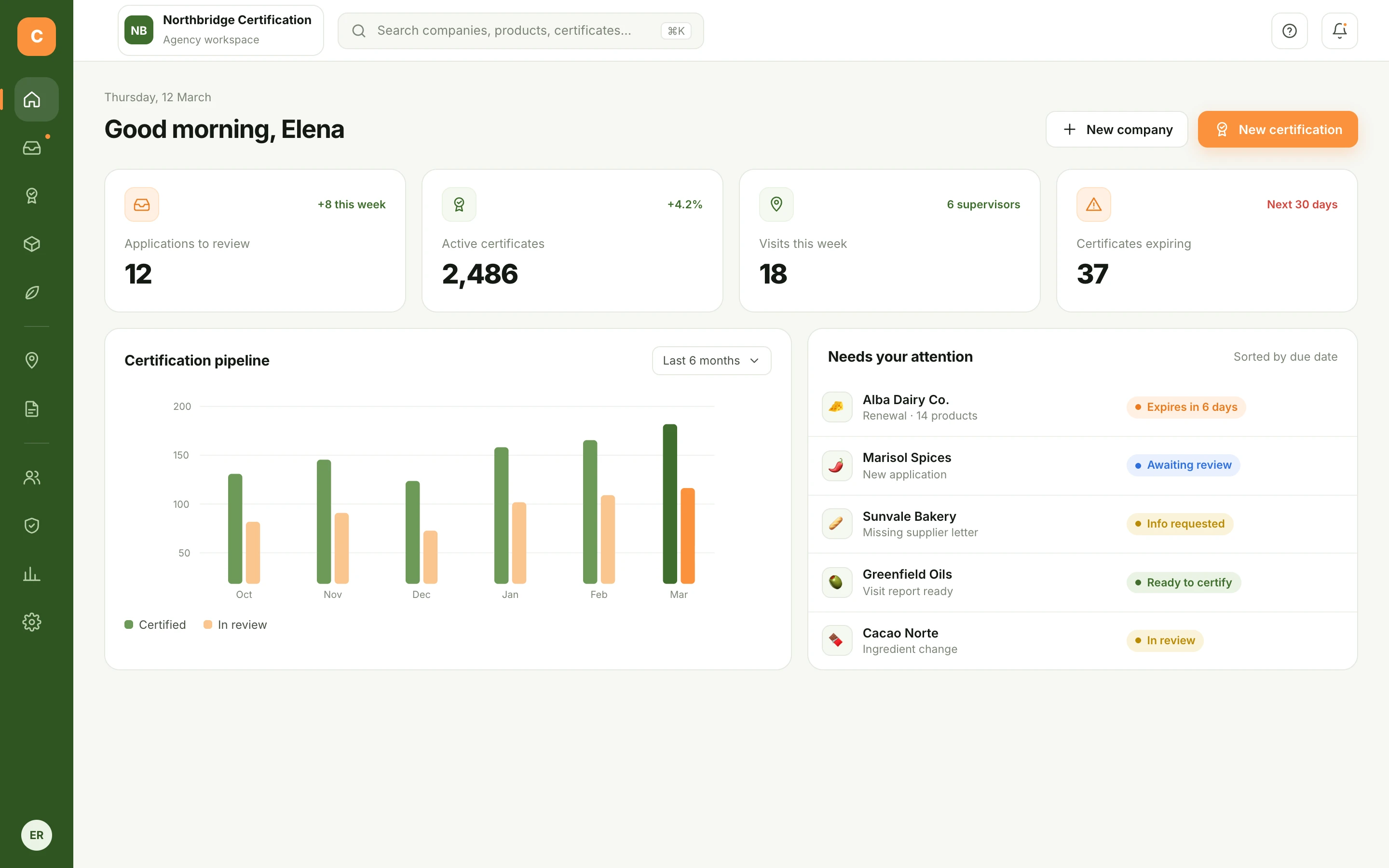1389x868 pixels.
Task: Open help via the question mark icon
Action: click(1289, 31)
